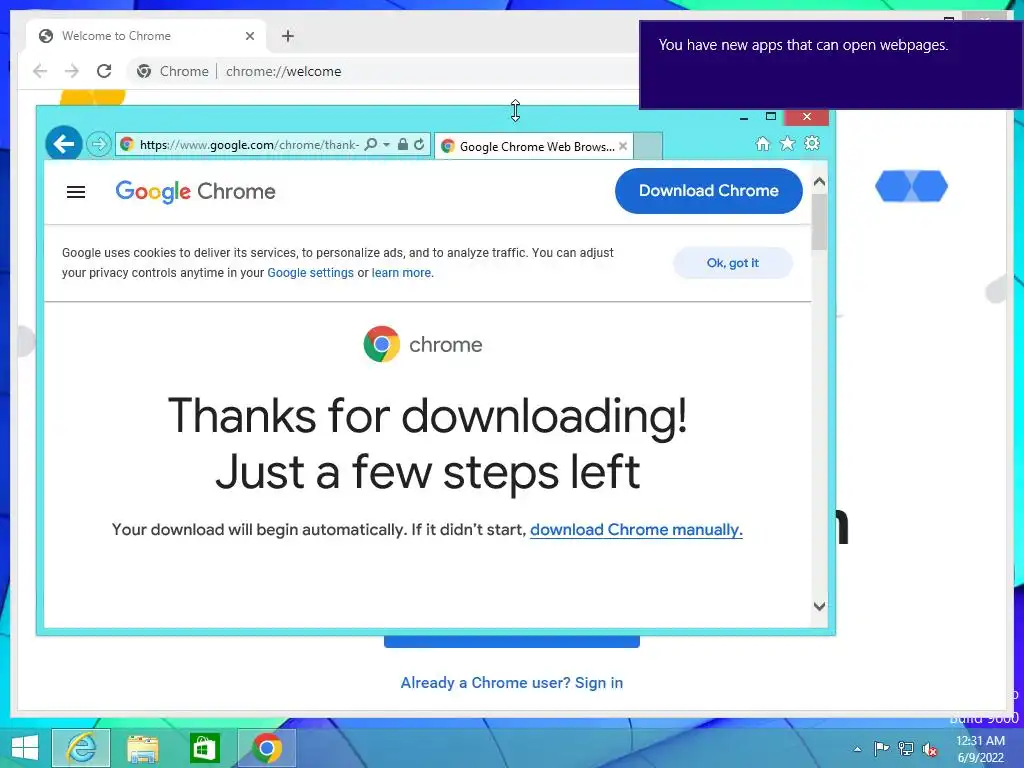Viewport: 1024px width, 768px height.
Task: Click the IE scrollbar down arrow
Action: click(820, 606)
